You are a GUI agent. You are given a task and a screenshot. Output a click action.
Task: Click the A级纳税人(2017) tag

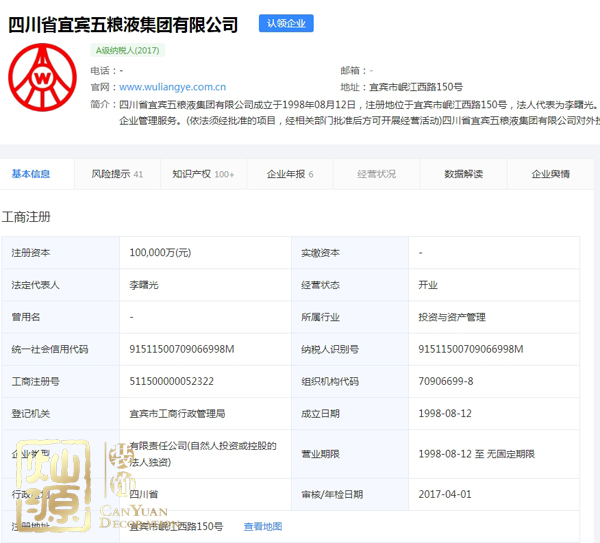127,50
